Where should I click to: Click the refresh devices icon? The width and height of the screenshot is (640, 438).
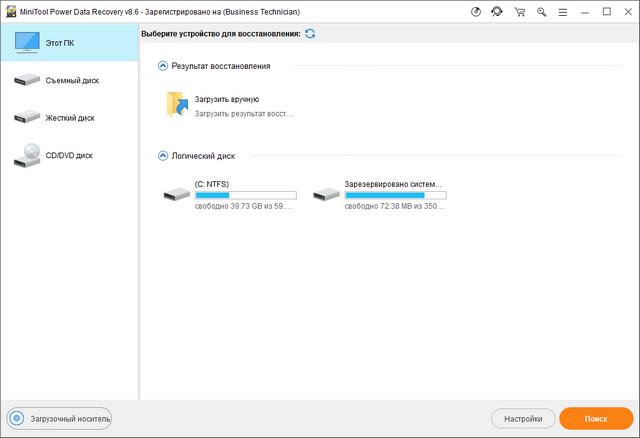point(310,33)
